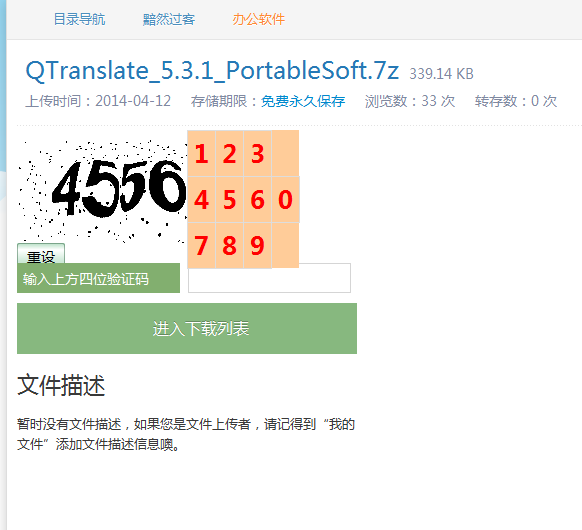Click keypad digit 4
This screenshot has width=582, height=530.
202,200
